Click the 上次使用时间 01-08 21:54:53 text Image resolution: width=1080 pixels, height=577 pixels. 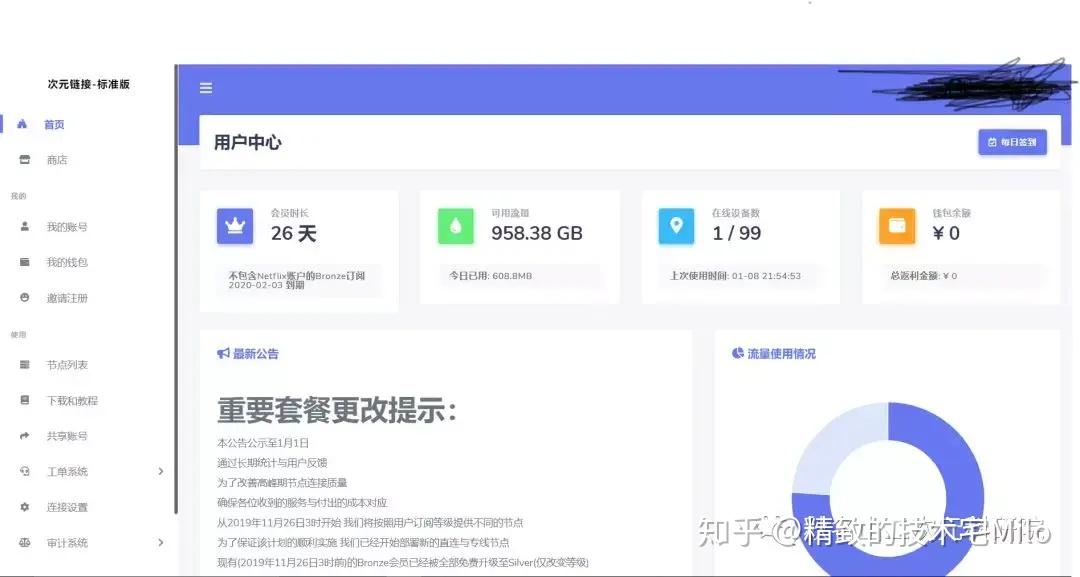(735, 275)
